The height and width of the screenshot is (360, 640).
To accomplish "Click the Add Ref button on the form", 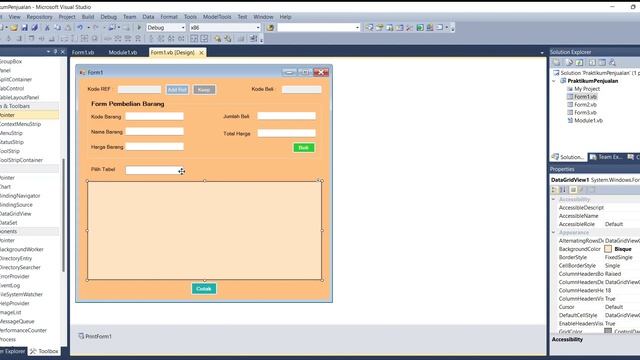I will point(177,90).
